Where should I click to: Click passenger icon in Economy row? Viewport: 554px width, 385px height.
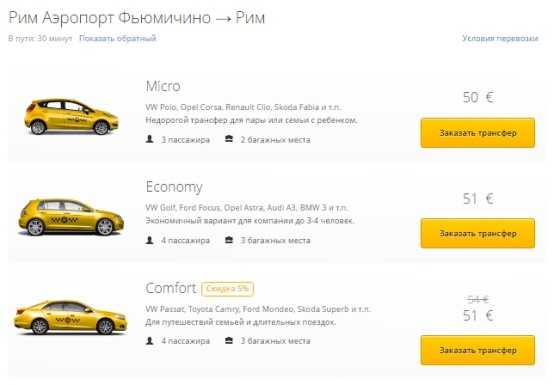click(x=149, y=240)
